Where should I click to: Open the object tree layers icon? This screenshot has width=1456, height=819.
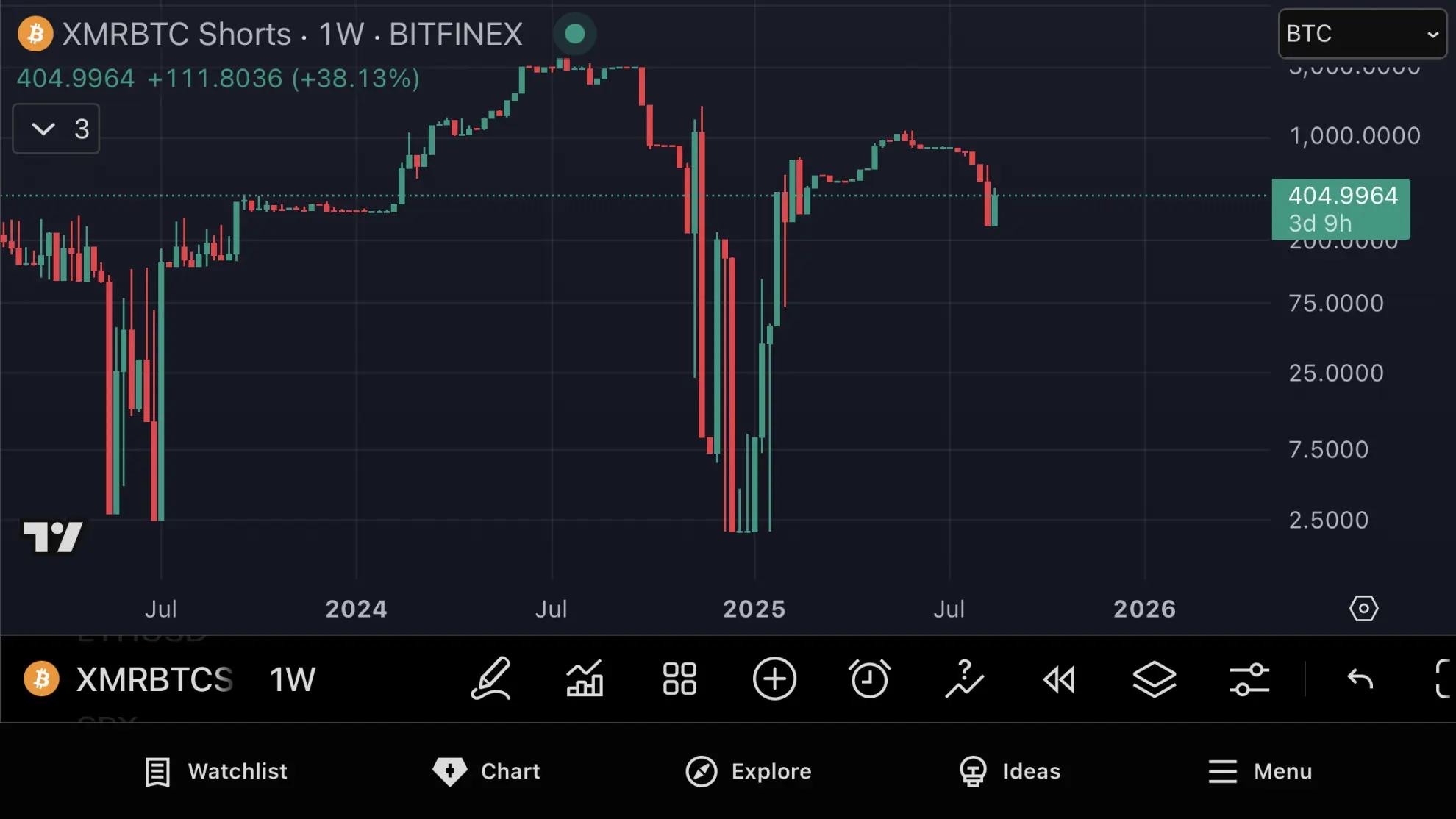(x=1154, y=679)
